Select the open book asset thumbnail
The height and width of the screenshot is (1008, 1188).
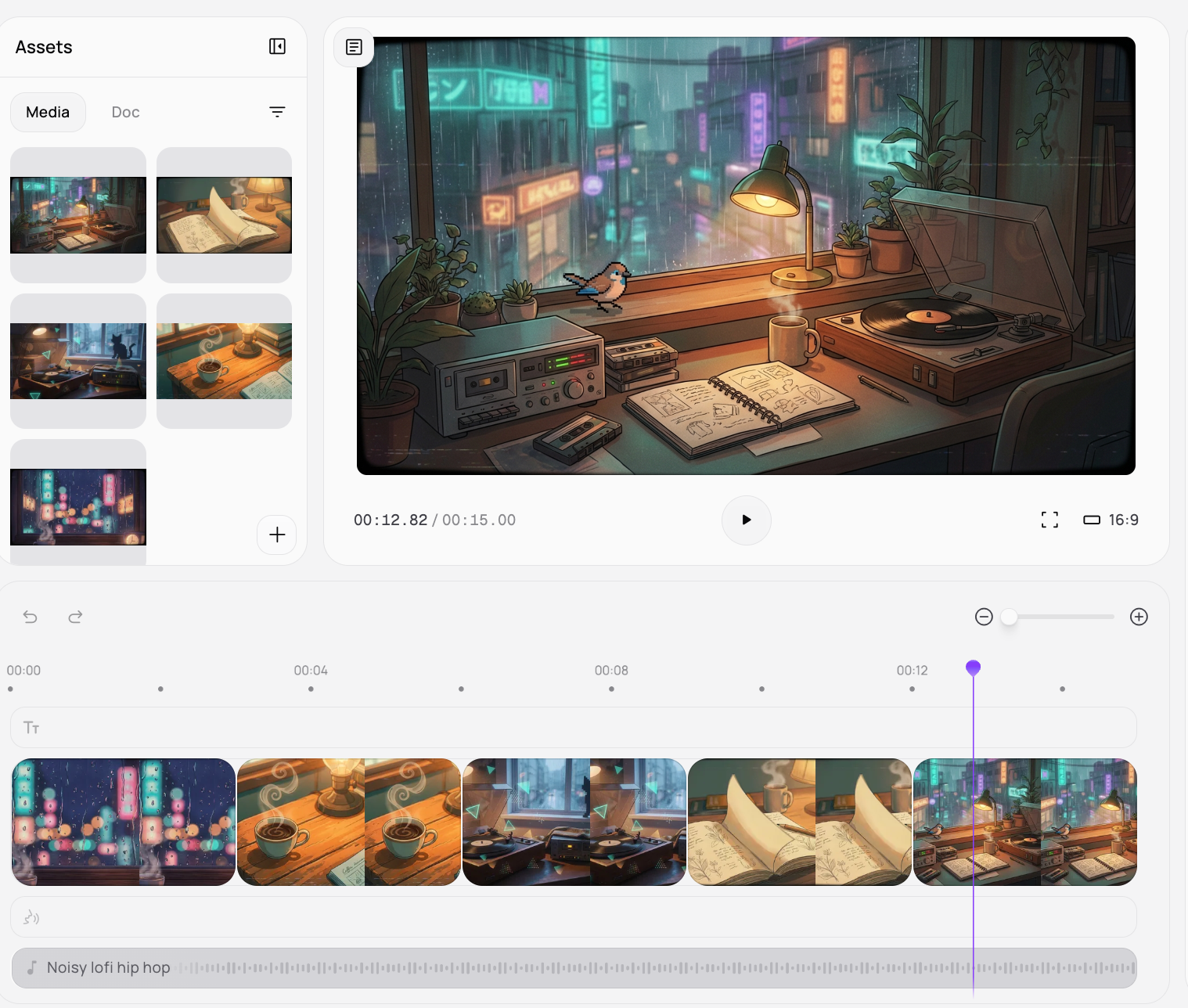(x=224, y=215)
